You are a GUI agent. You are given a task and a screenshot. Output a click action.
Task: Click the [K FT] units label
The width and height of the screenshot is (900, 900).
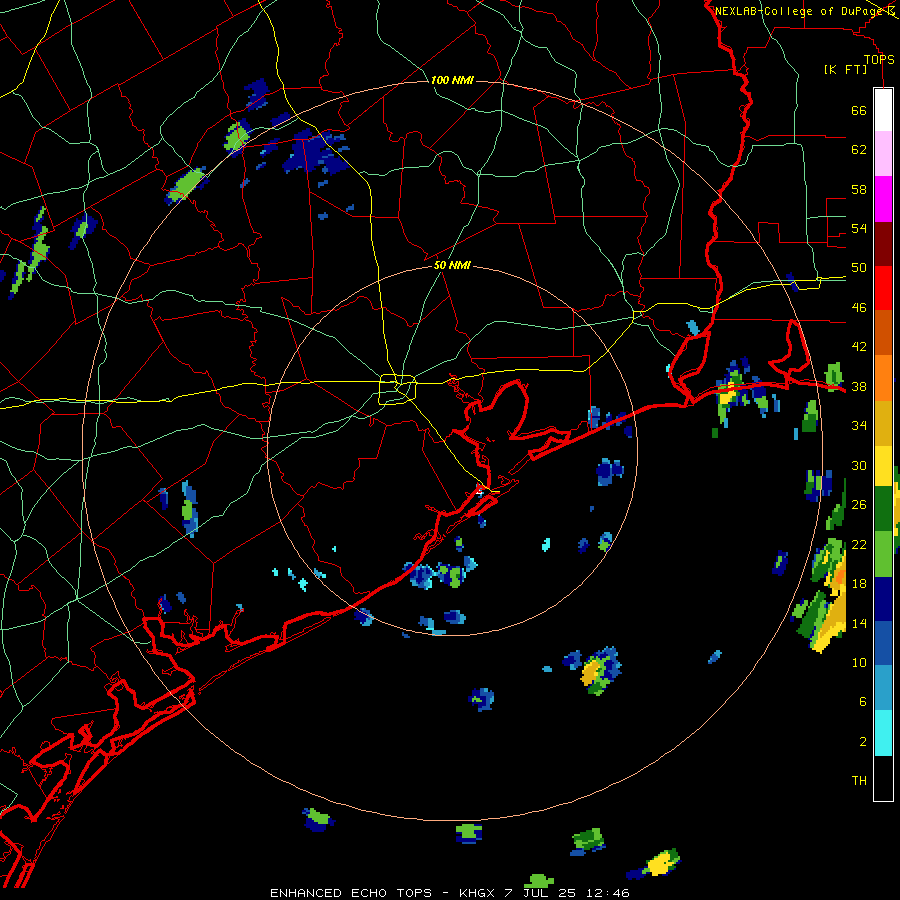click(x=845, y=70)
